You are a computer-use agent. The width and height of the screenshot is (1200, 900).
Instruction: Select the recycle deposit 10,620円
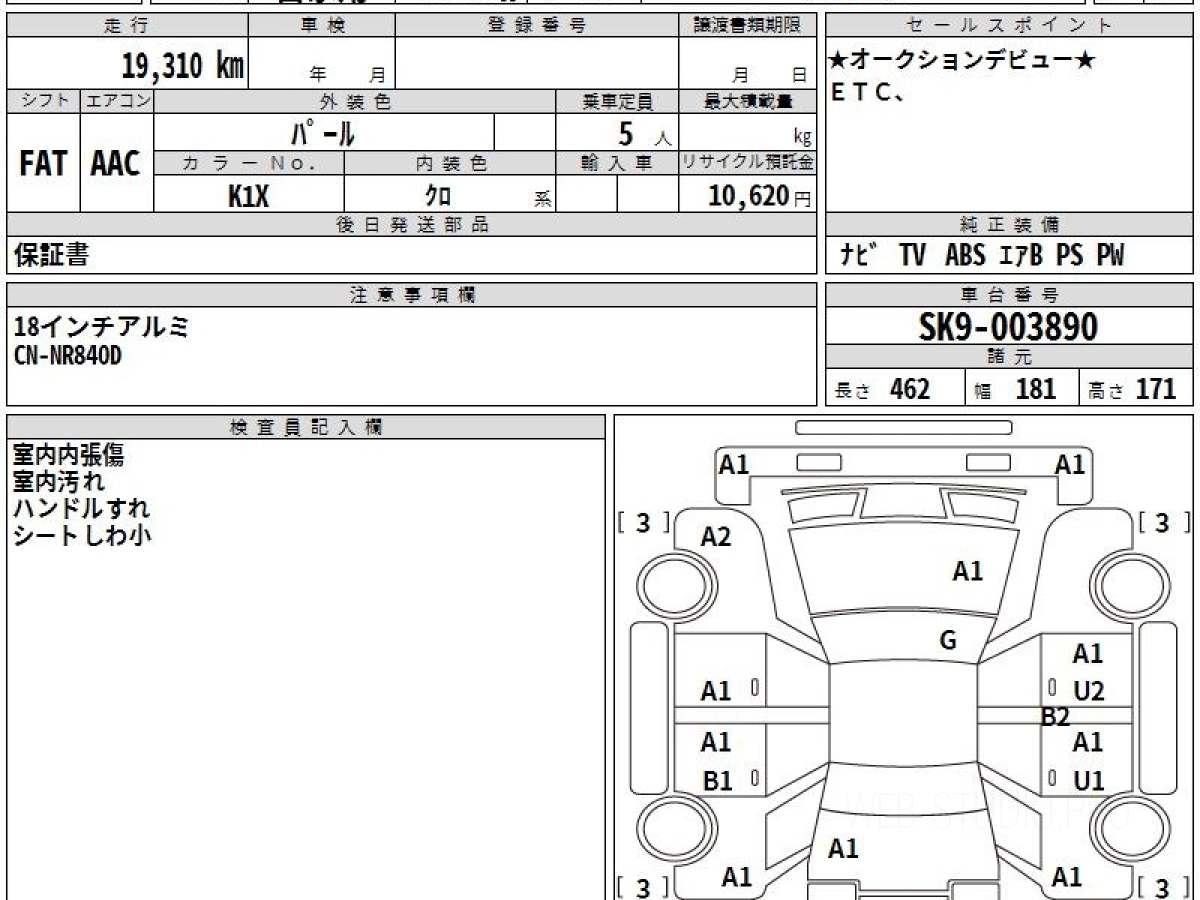[759, 195]
